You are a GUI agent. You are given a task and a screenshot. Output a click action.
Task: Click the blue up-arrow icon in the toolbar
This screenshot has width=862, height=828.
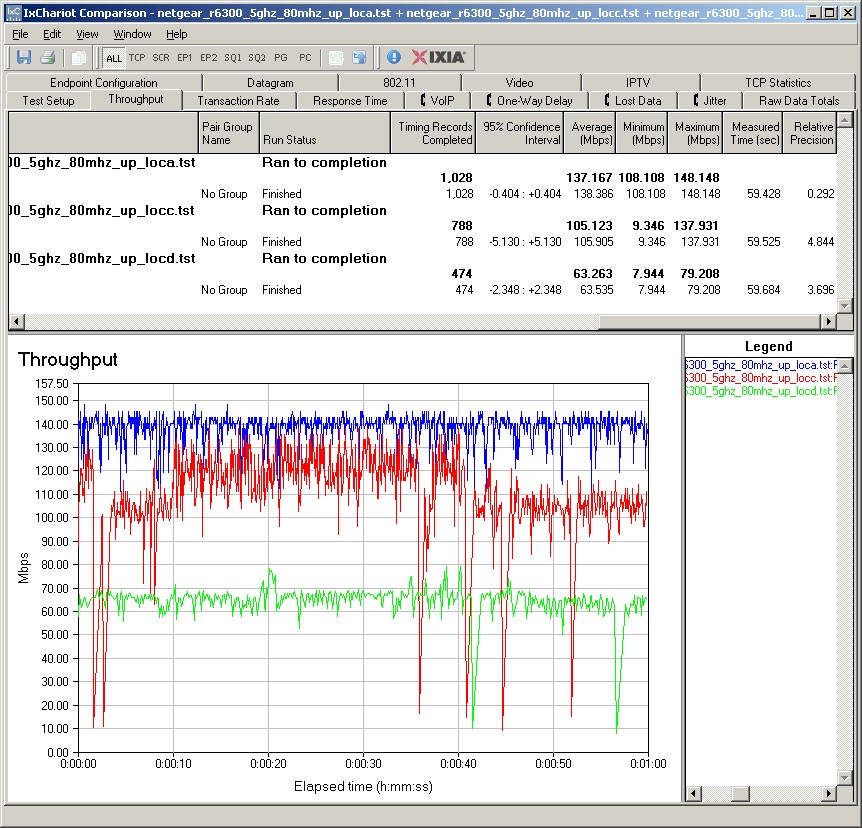(360, 57)
